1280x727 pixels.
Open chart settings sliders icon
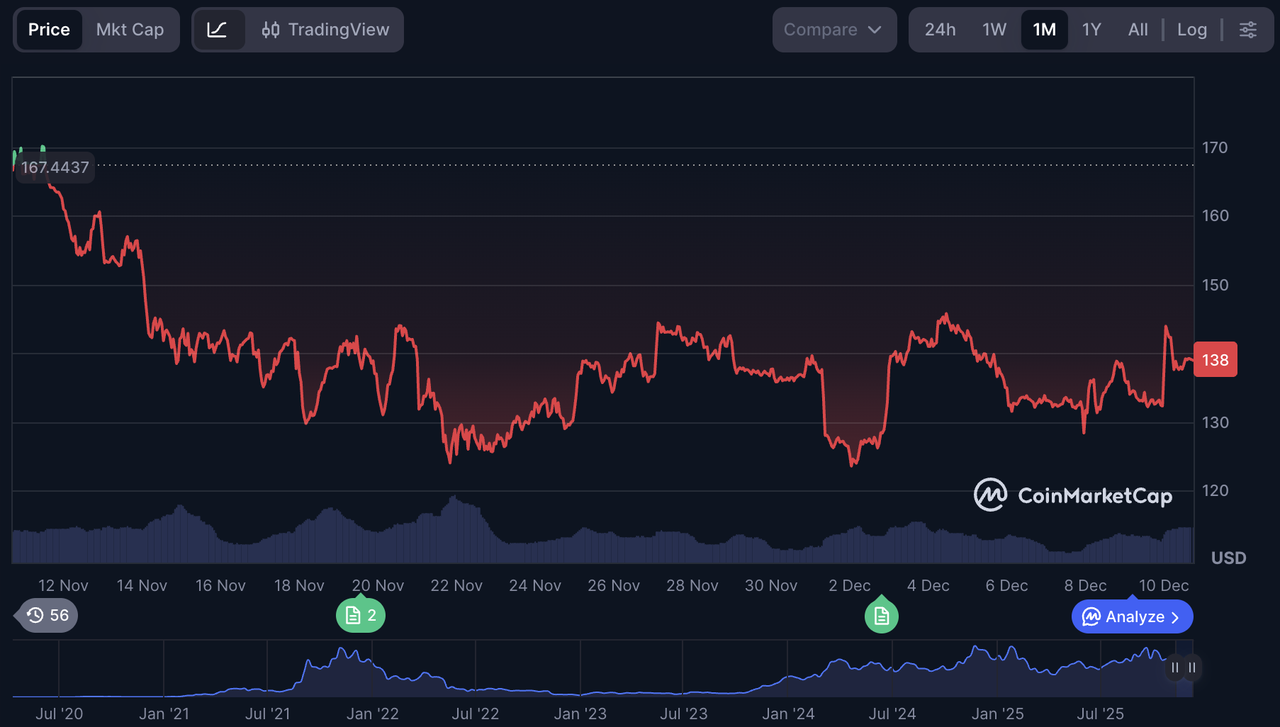coord(1248,30)
